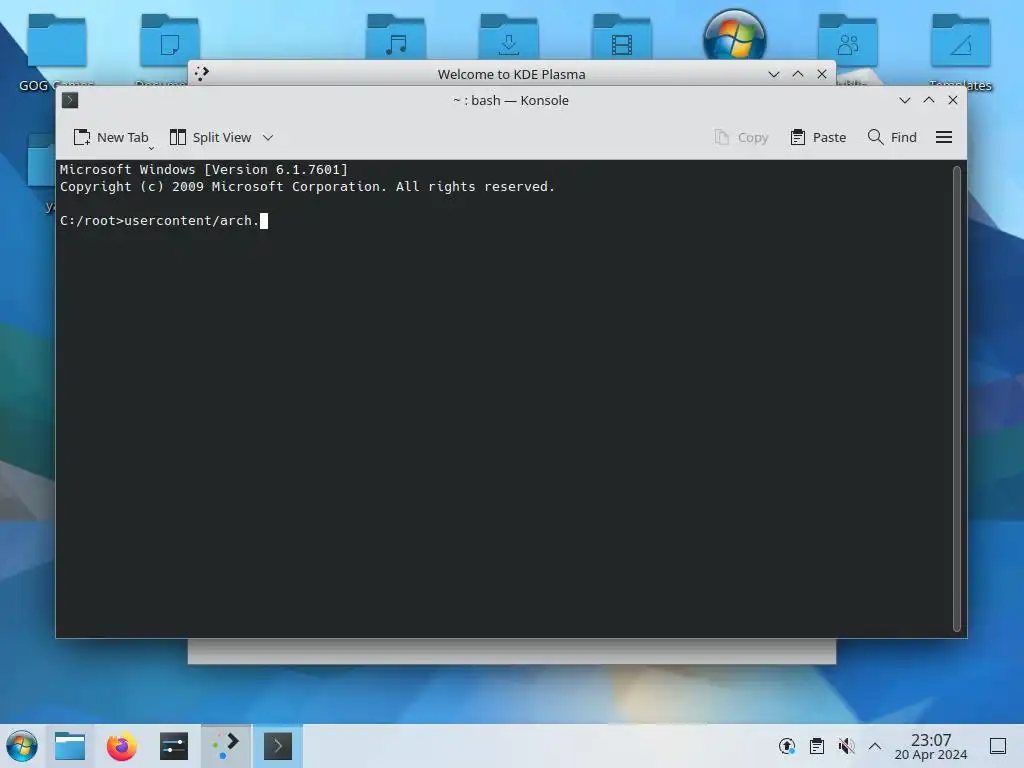This screenshot has height=768, width=1024.
Task: Close the Konsole window
Action: click(953, 100)
